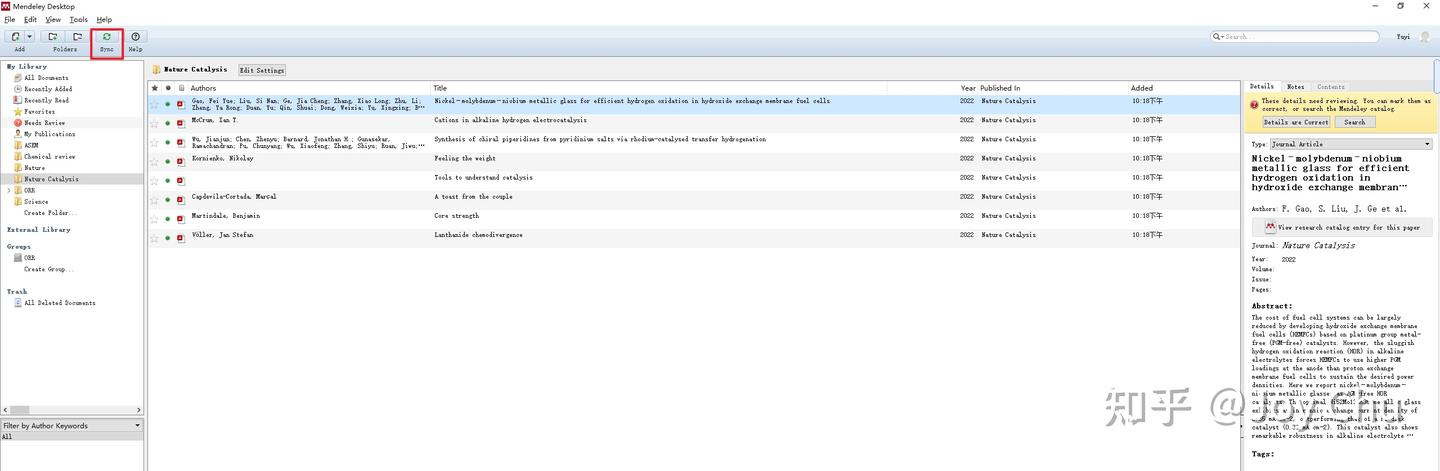Toggle read dot for Tools to understand catalysis
Image resolution: width=1440 pixels, height=471 pixels.
coord(168,181)
